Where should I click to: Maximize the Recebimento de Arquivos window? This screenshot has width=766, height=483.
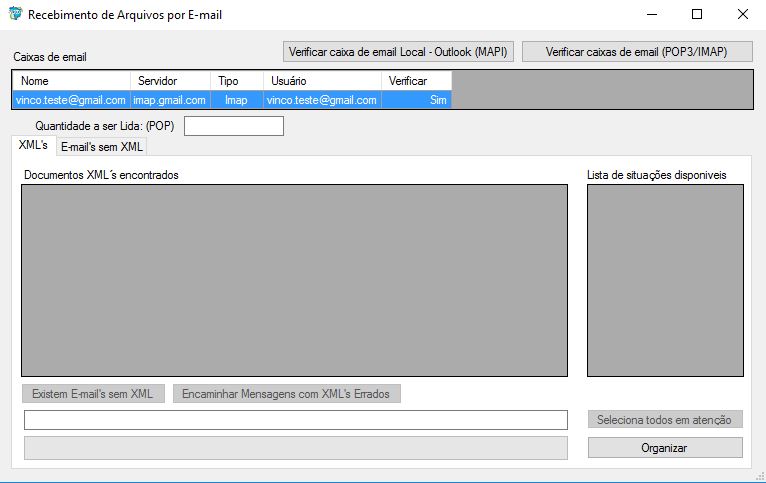tap(697, 14)
